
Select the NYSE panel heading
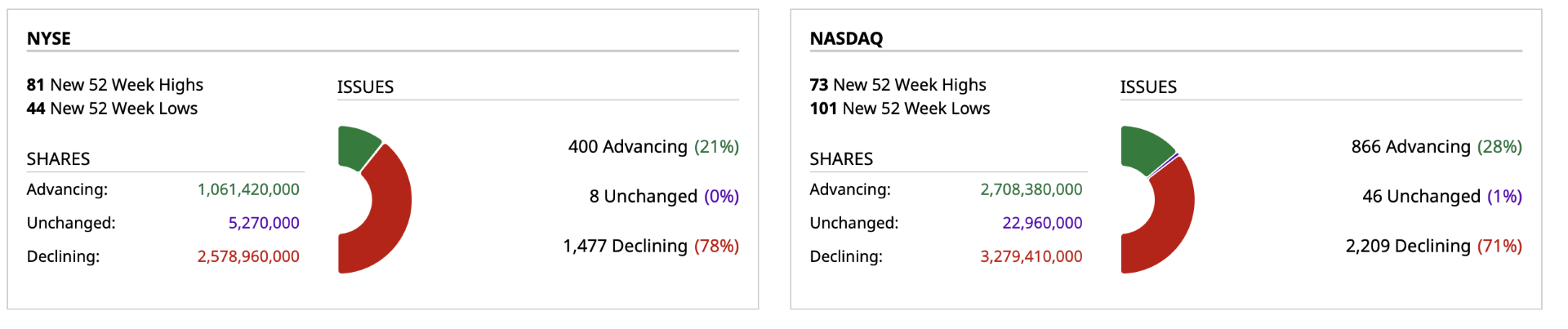coord(49,38)
